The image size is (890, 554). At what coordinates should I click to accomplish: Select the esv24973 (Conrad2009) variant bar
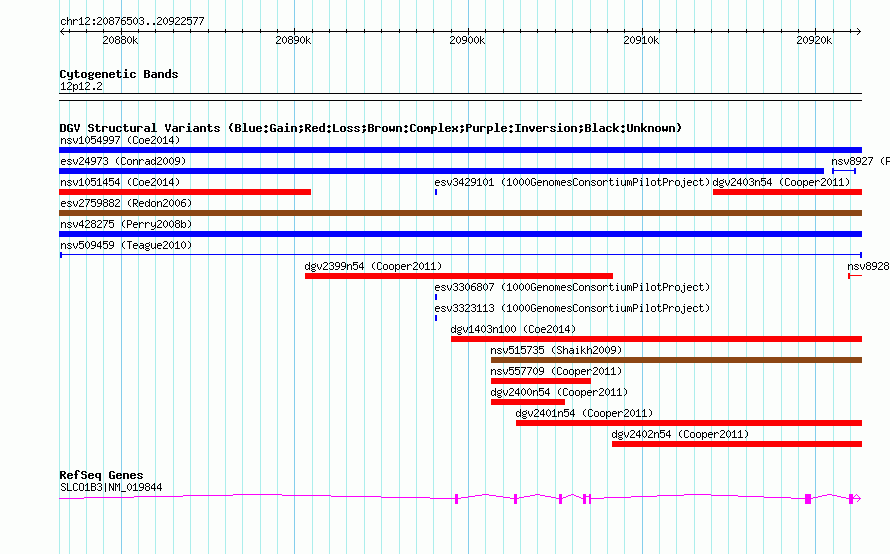click(442, 171)
